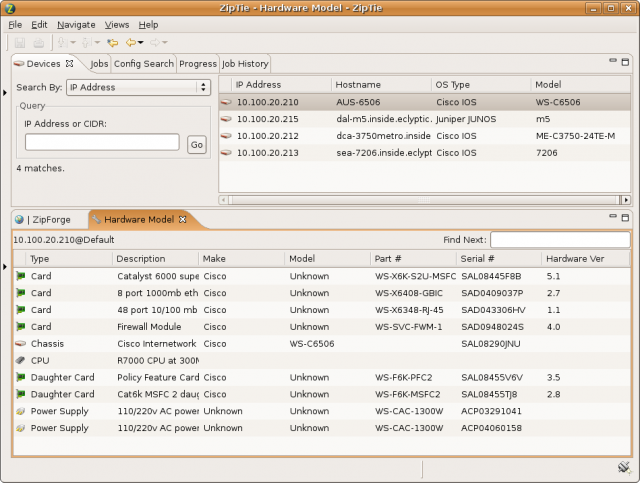Screen dimensions: 640x483
Task: Click the device icon for 10.100.20.213
Action: [226, 153]
